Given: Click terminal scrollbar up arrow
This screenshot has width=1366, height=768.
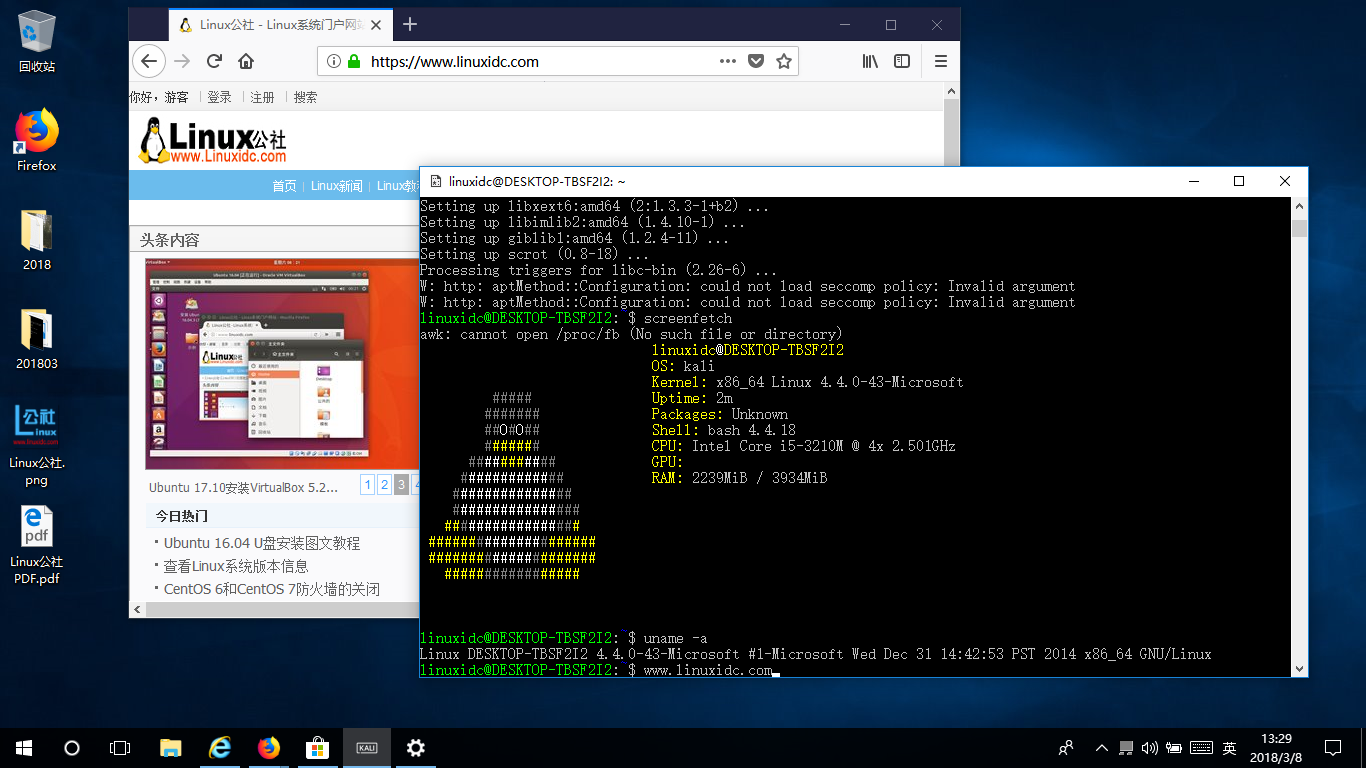Looking at the screenshot, I should pos(1300,206).
